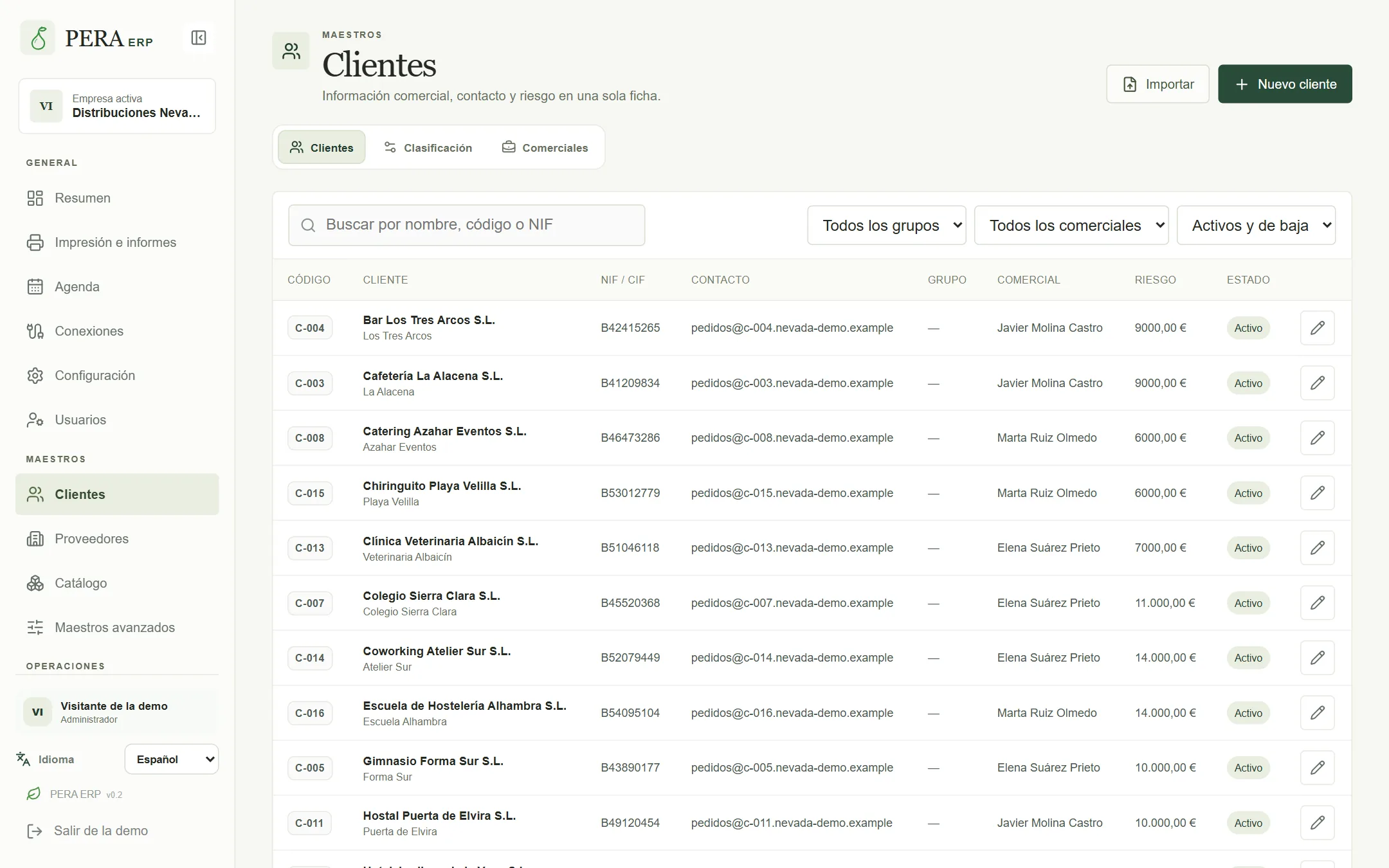Open the Activos y de baja filter
Screen dimensions: 1389x868
pos(1256,225)
